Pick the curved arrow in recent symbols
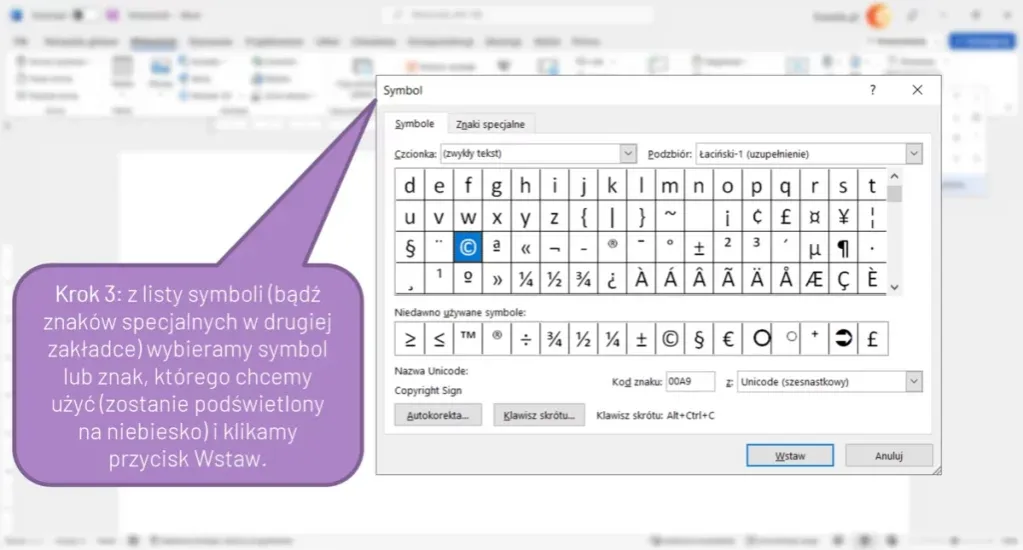 click(x=843, y=339)
